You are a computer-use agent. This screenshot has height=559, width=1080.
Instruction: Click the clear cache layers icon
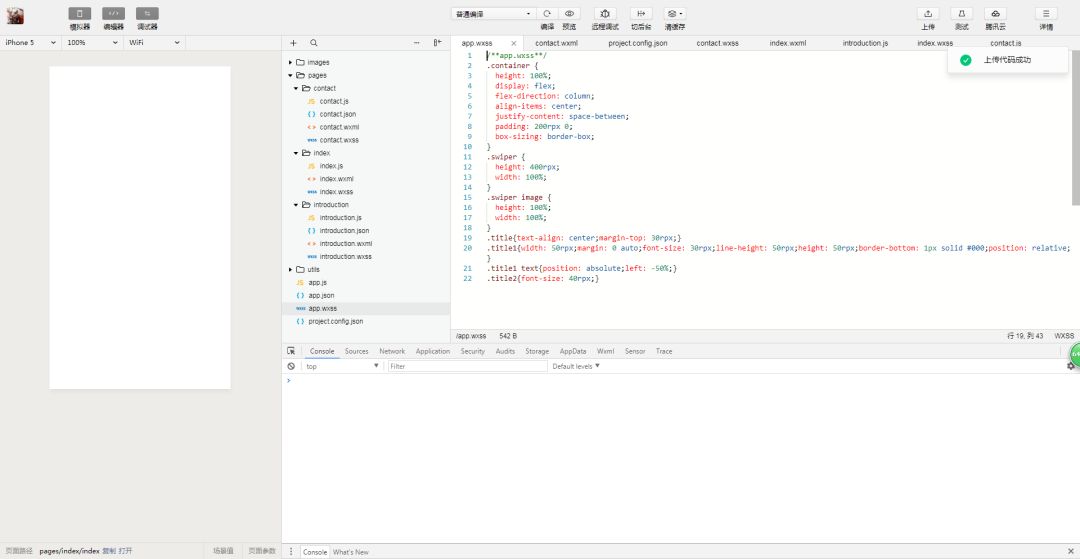click(x=675, y=14)
